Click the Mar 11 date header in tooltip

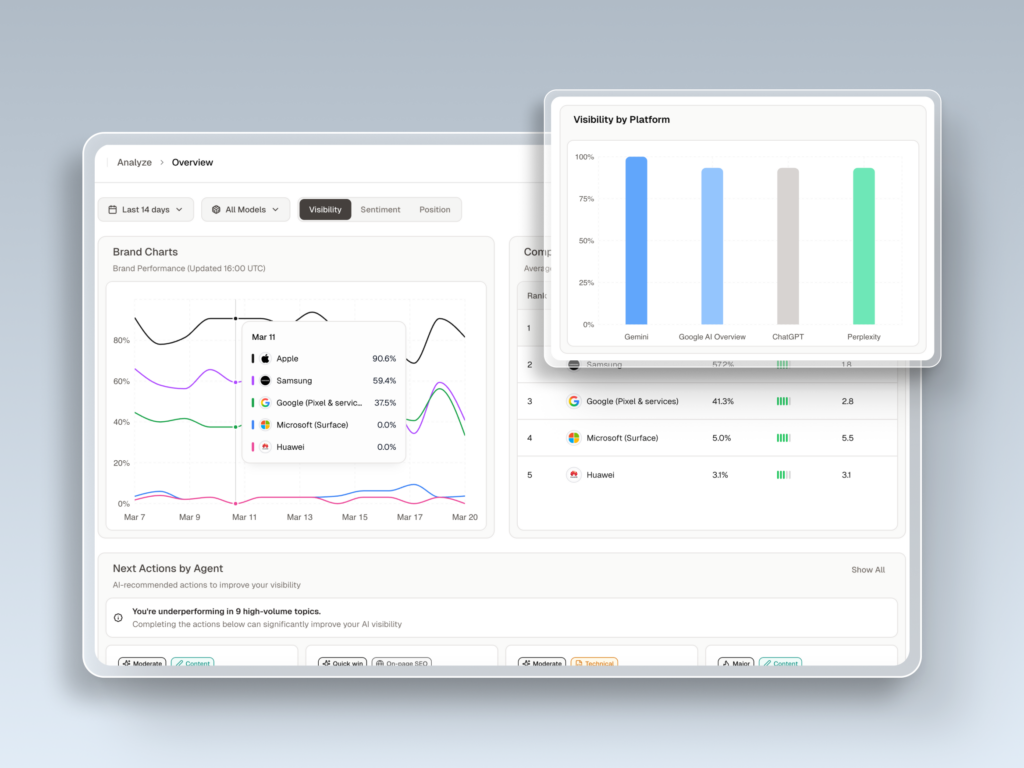coord(263,337)
